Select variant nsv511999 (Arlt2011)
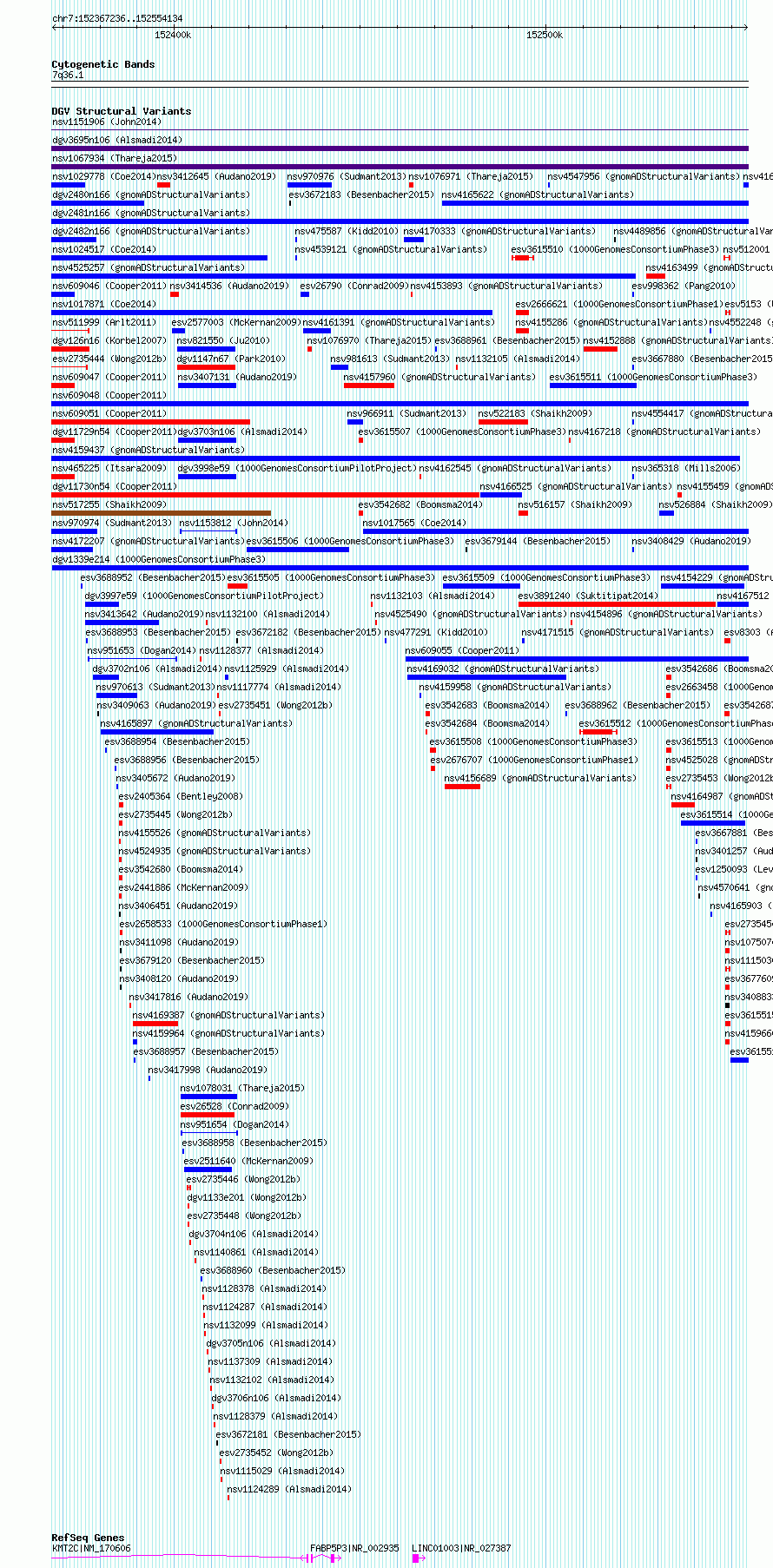 (x=104, y=323)
